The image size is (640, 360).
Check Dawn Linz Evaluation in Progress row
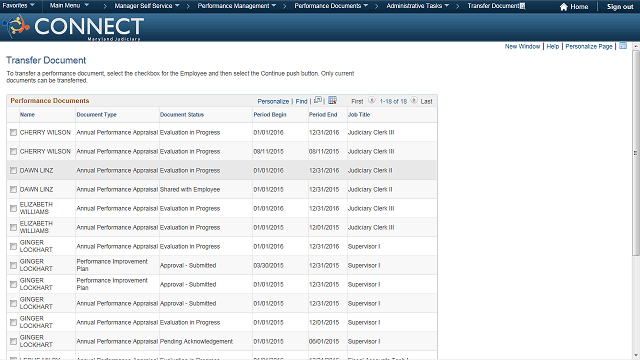click(13, 171)
